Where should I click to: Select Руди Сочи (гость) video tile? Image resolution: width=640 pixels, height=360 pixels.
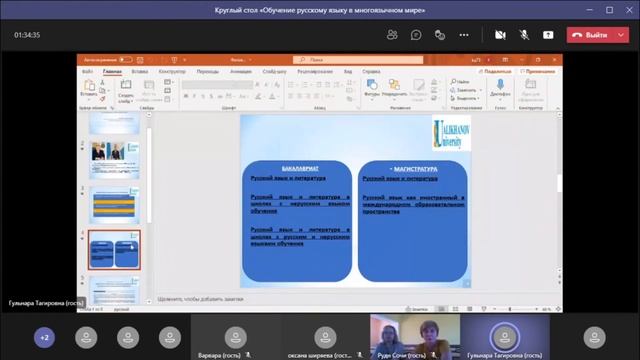click(x=415, y=337)
